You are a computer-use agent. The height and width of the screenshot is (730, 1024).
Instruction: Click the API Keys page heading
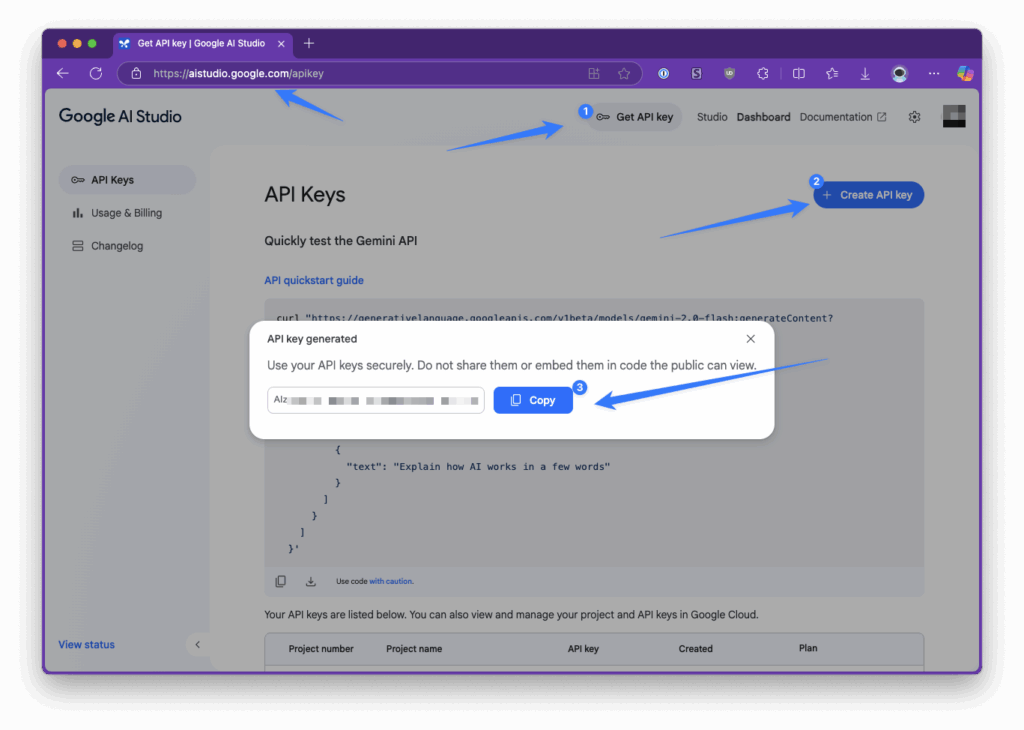(305, 195)
